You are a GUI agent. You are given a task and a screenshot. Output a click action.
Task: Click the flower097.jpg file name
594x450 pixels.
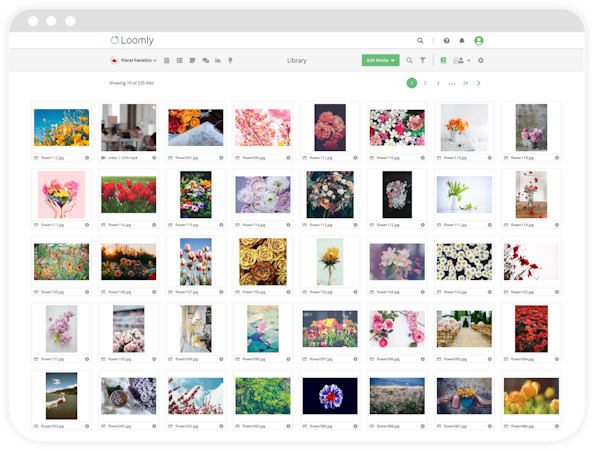(321, 359)
